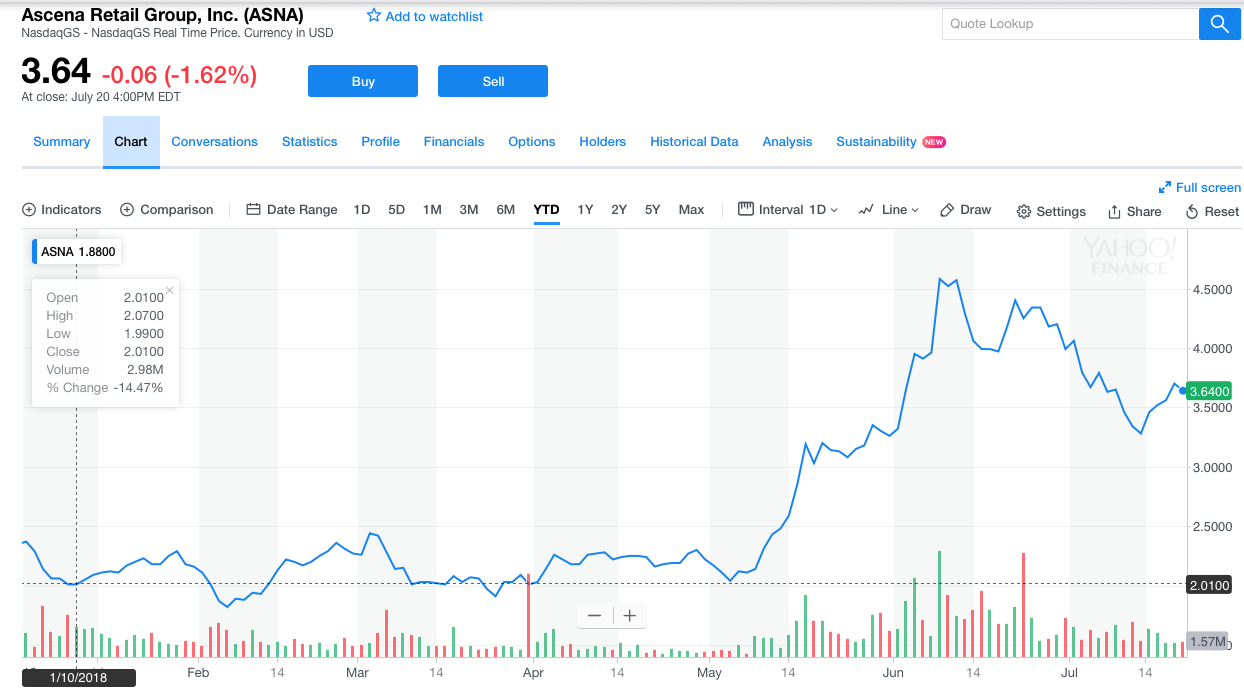
Task: Open the Financials tab
Action: tap(454, 142)
